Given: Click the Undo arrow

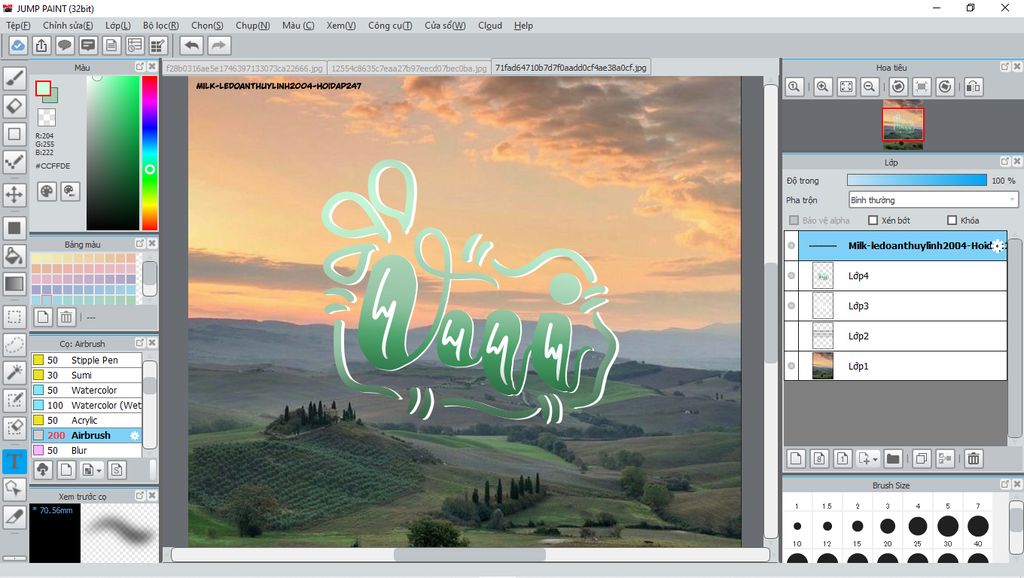Looking at the screenshot, I should click(192, 45).
